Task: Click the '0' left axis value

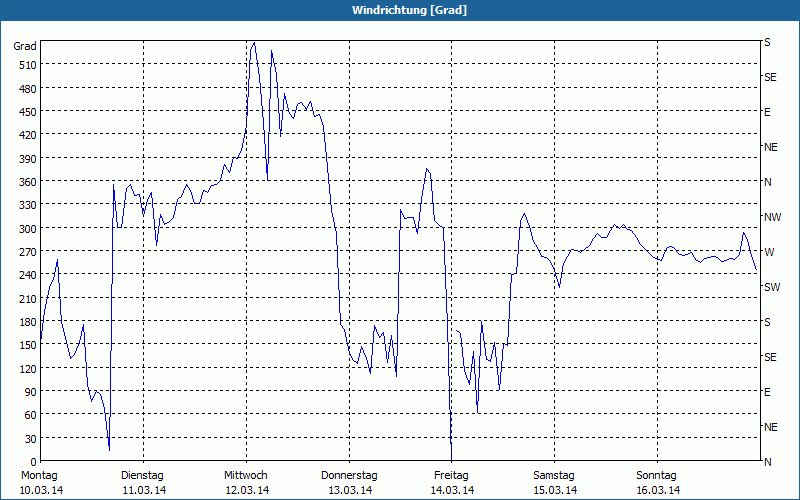Action: click(34, 462)
